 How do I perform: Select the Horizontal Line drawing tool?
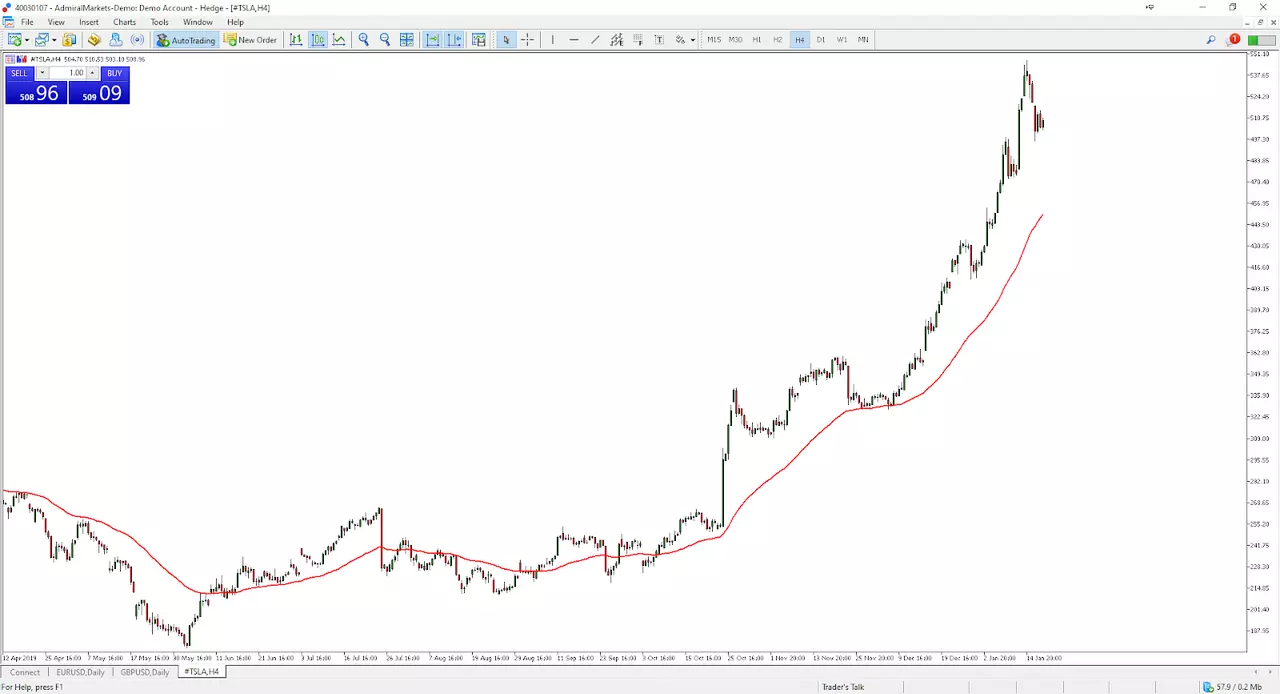click(x=574, y=40)
